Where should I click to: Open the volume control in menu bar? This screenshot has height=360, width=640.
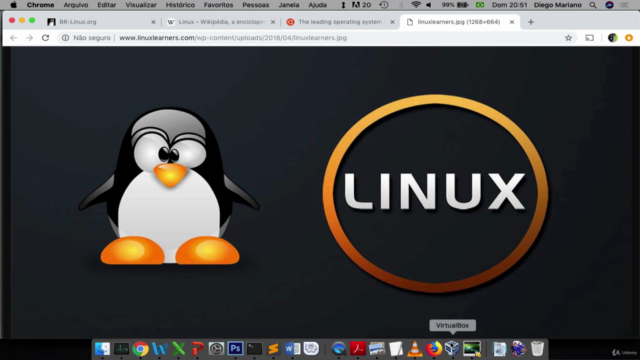[429, 5]
